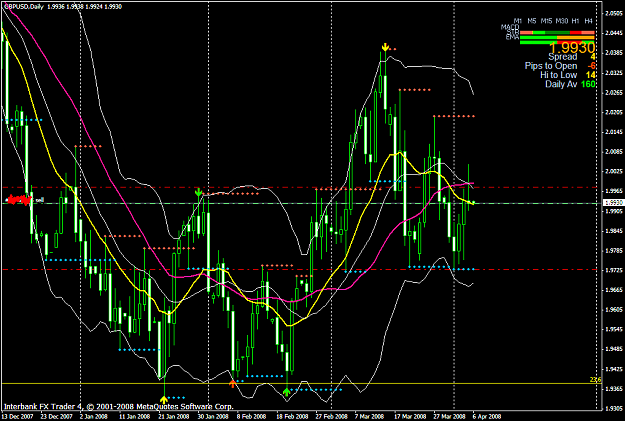This screenshot has width=625, height=421.
Task: Click the 1.9605 price axis label
Action: click(613, 309)
